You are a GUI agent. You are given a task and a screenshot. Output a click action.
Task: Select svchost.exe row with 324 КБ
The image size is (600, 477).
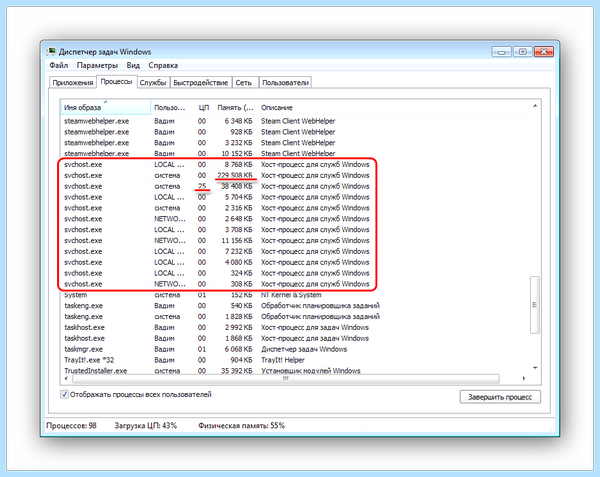(x=295, y=273)
